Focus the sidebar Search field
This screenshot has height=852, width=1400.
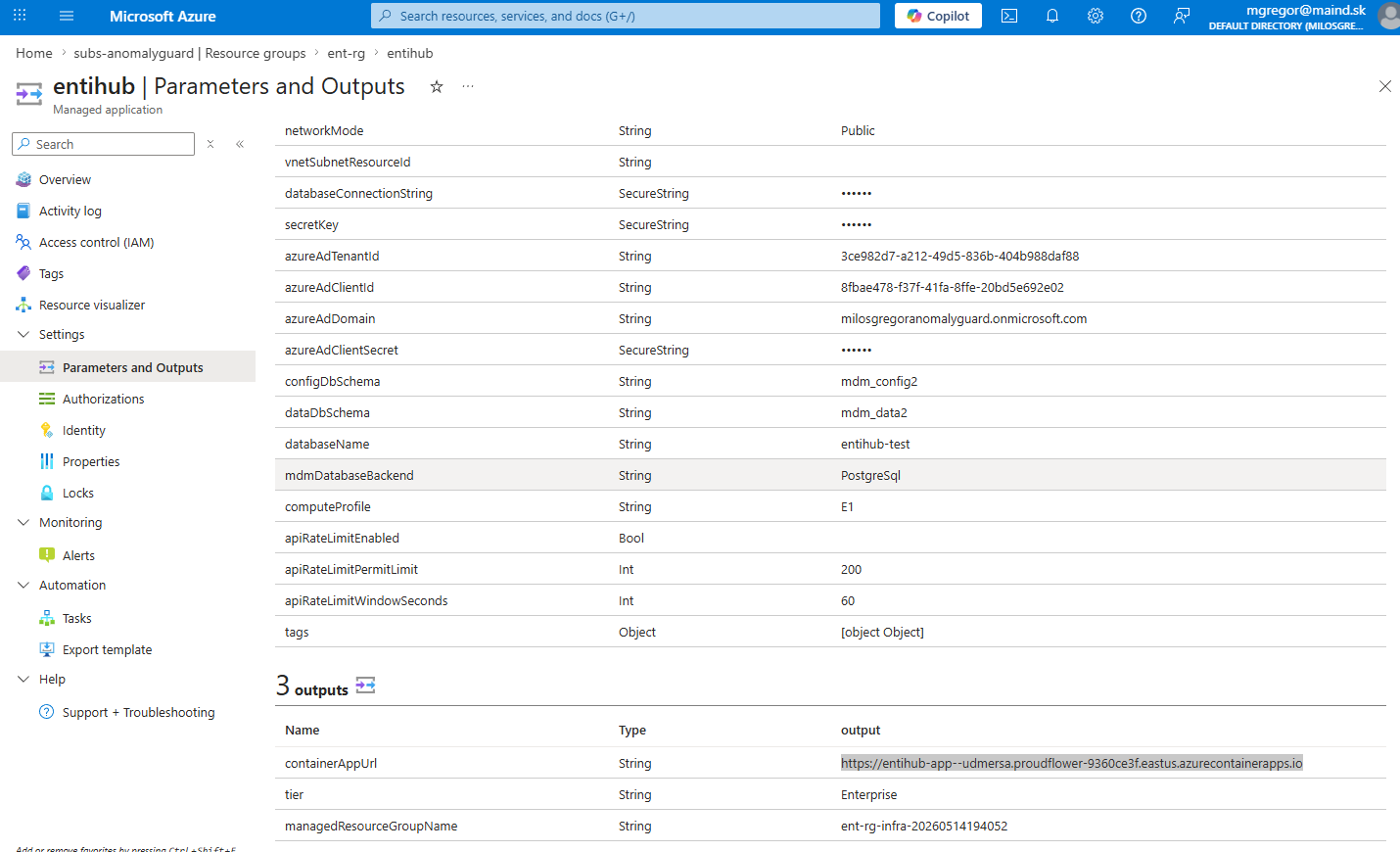coord(104,144)
